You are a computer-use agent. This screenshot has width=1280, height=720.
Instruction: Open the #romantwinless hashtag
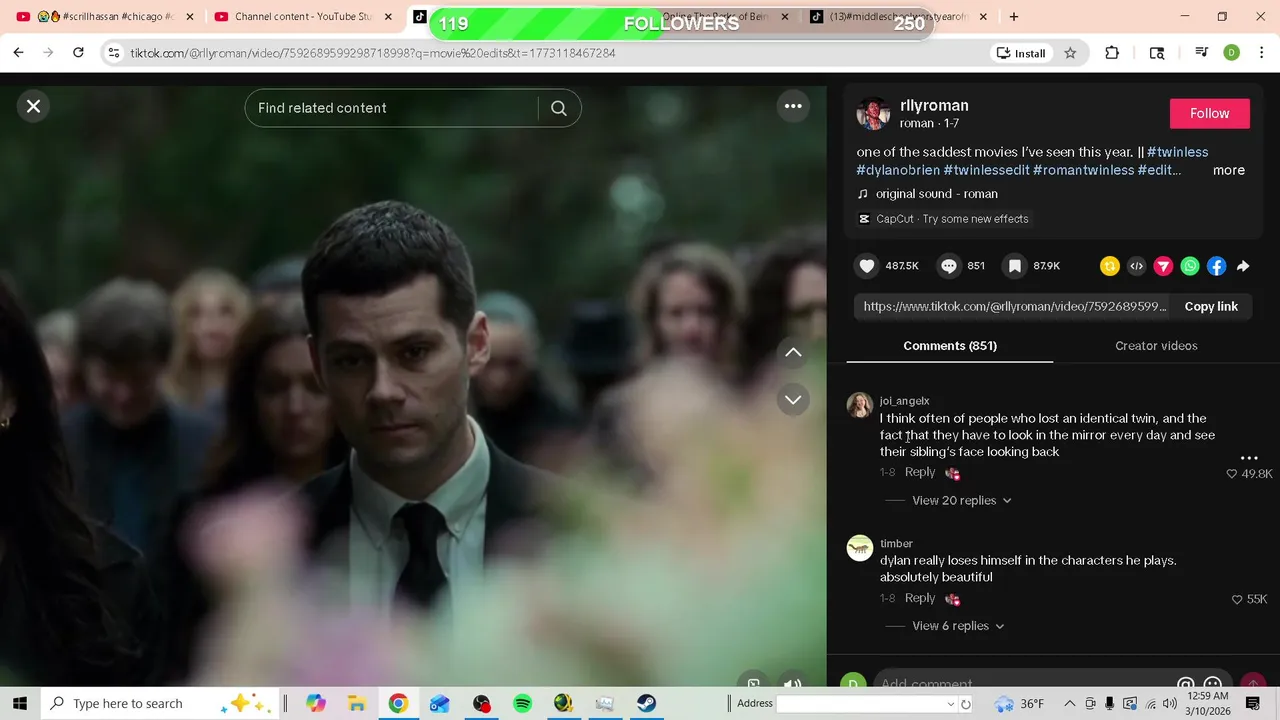click(x=1084, y=170)
